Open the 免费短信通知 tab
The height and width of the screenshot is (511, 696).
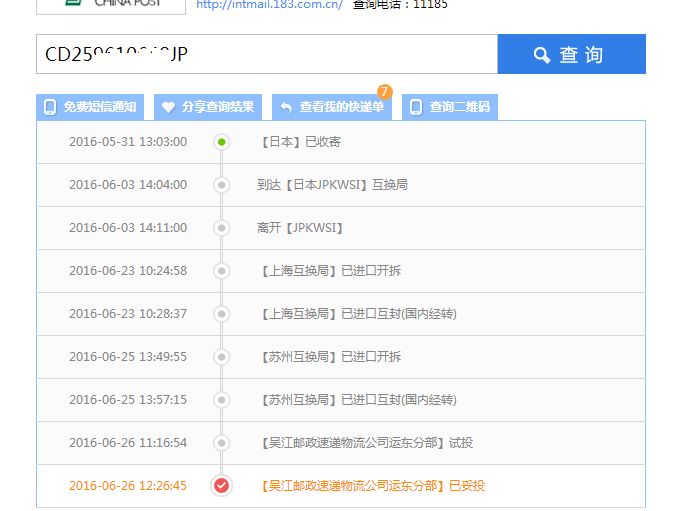(x=90, y=107)
